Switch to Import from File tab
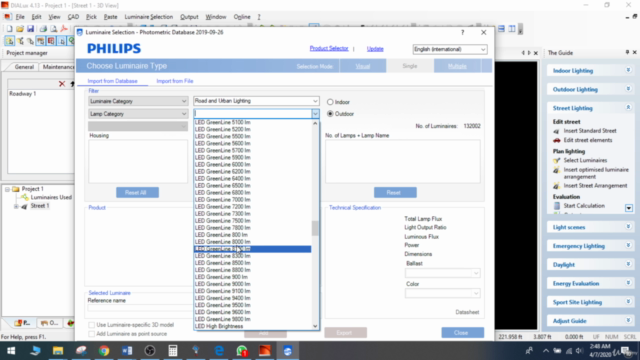The image size is (640, 360). [175, 81]
